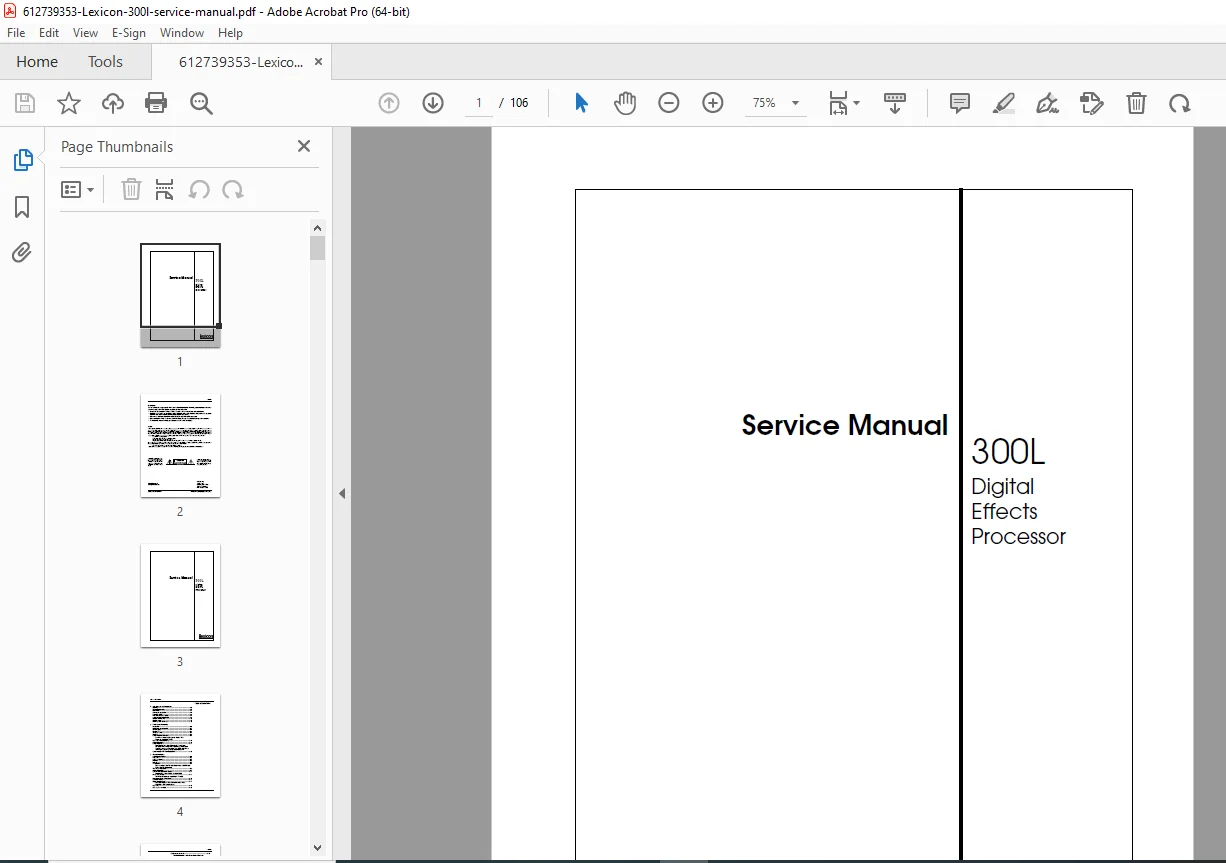The height and width of the screenshot is (863, 1226).
Task: Open the fit page options icon
Action: (843, 103)
